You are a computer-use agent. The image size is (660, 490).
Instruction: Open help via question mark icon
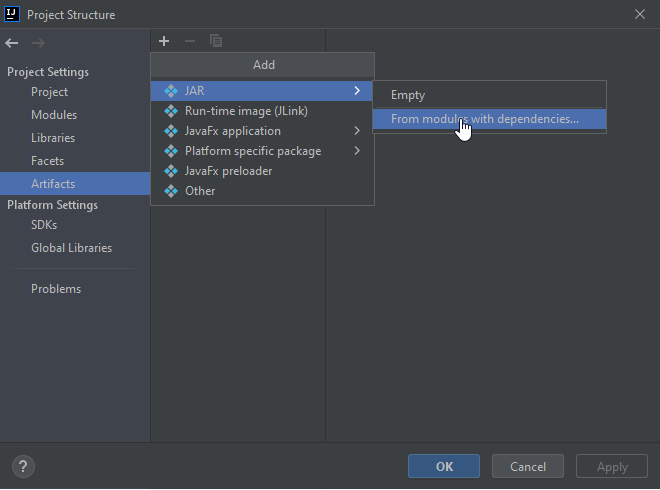tap(23, 466)
